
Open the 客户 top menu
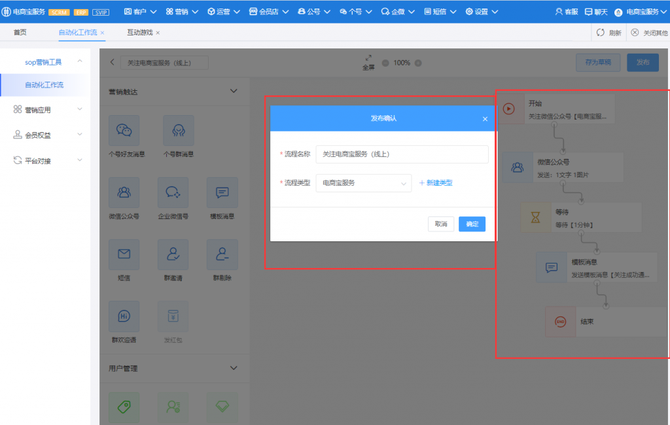click(140, 12)
